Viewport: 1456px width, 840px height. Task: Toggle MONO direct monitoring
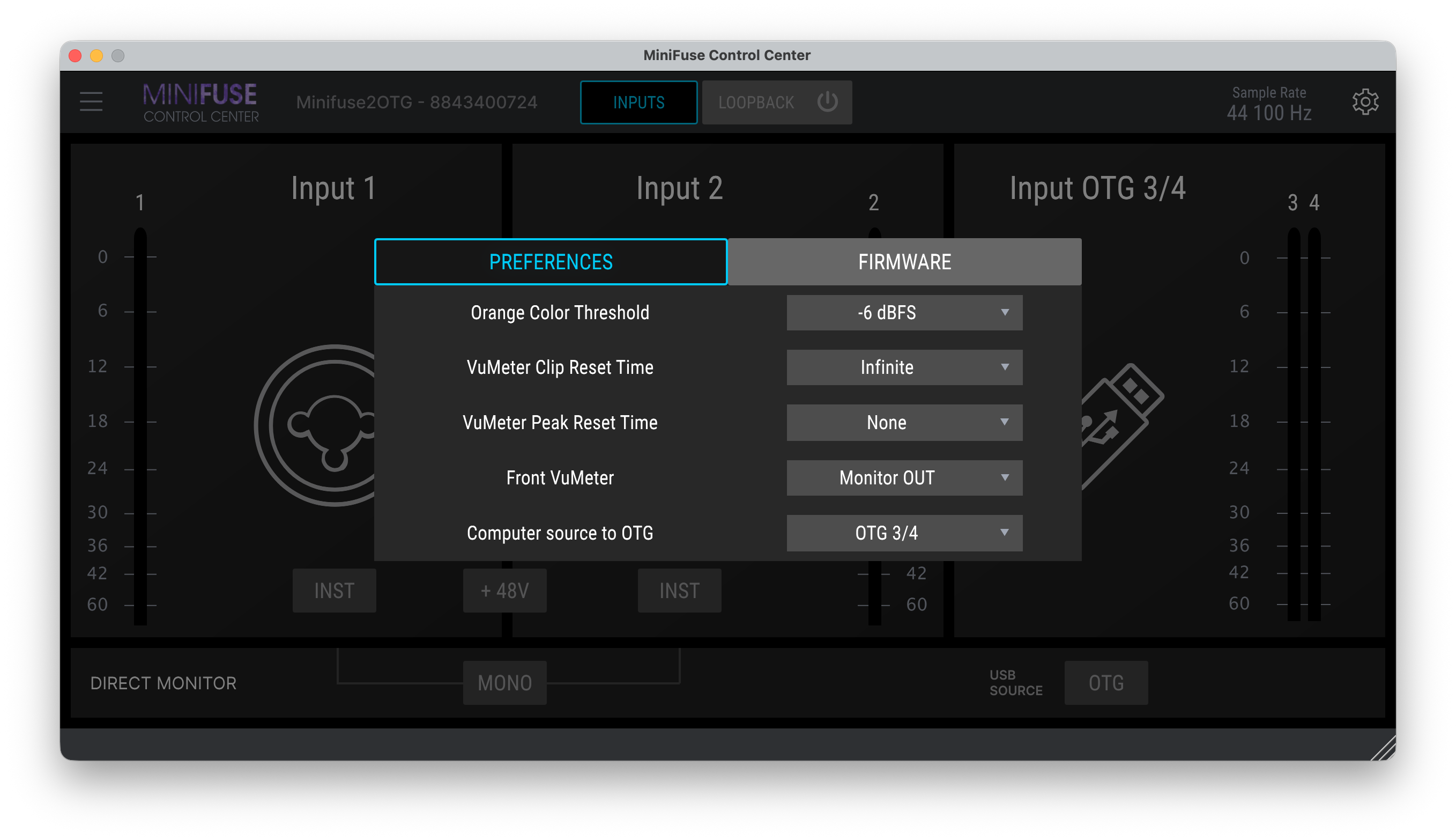pyautogui.click(x=504, y=682)
